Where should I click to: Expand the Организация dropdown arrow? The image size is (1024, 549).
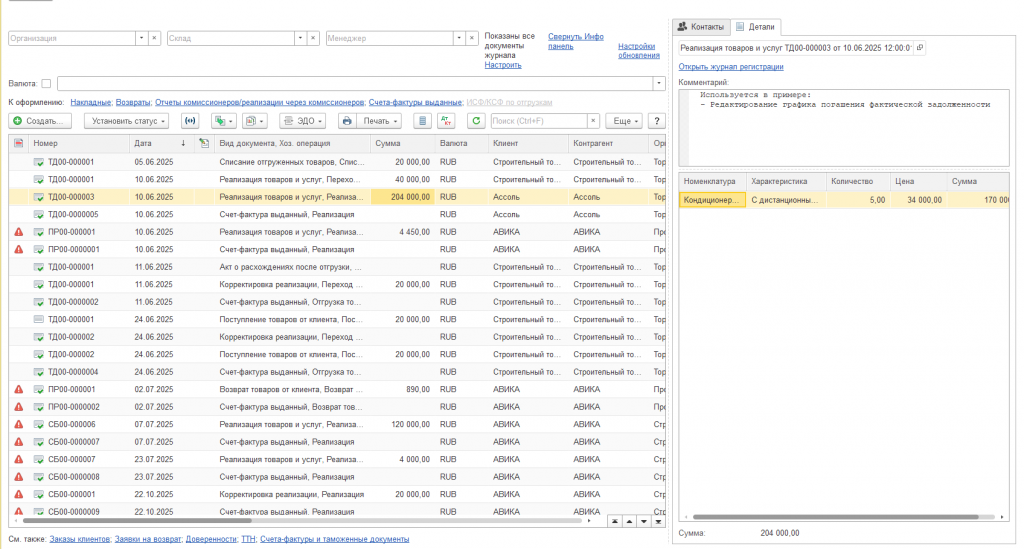[141, 39]
